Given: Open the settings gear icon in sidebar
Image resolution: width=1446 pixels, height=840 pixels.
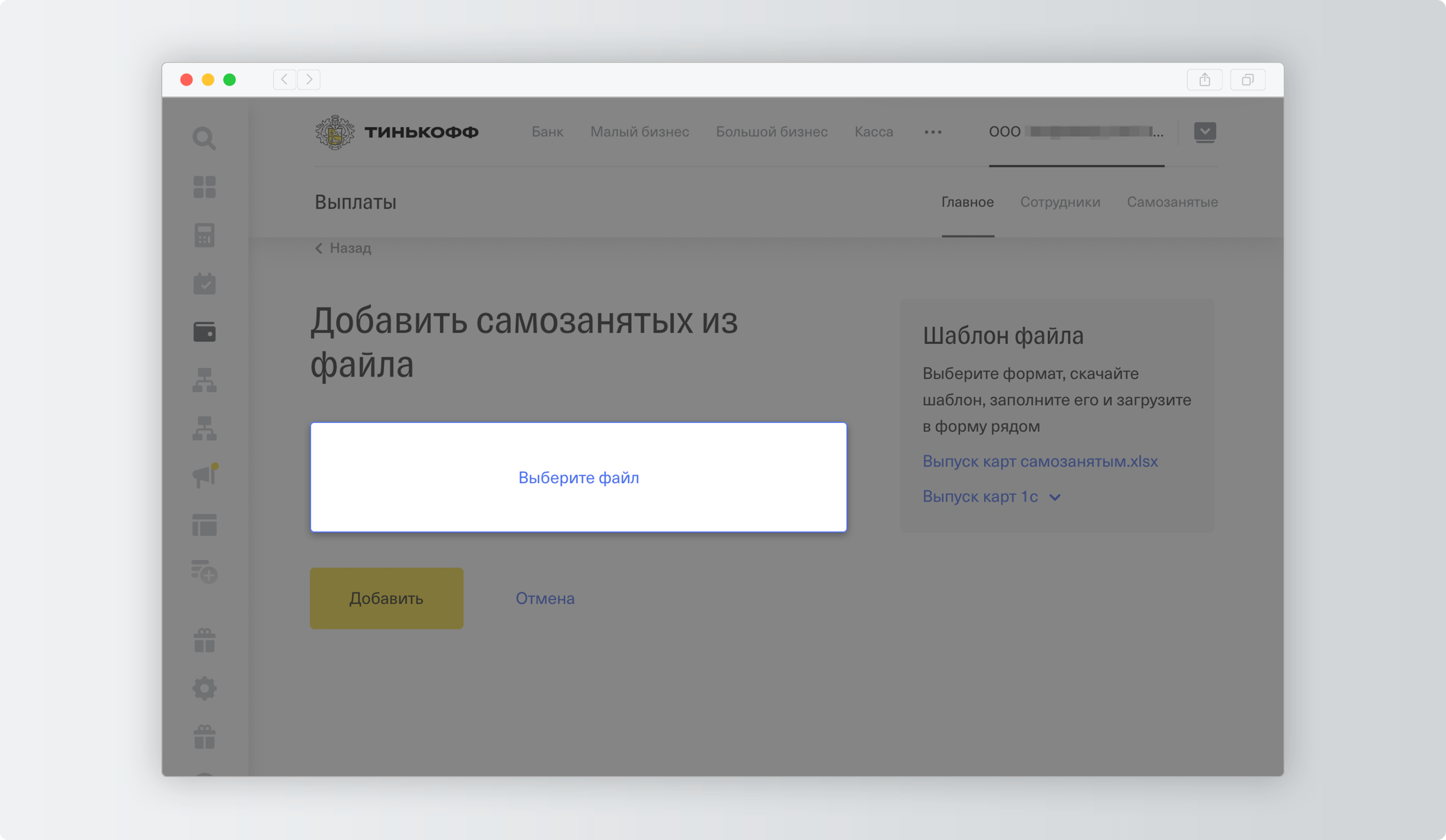Looking at the screenshot, I should (204, 688).
